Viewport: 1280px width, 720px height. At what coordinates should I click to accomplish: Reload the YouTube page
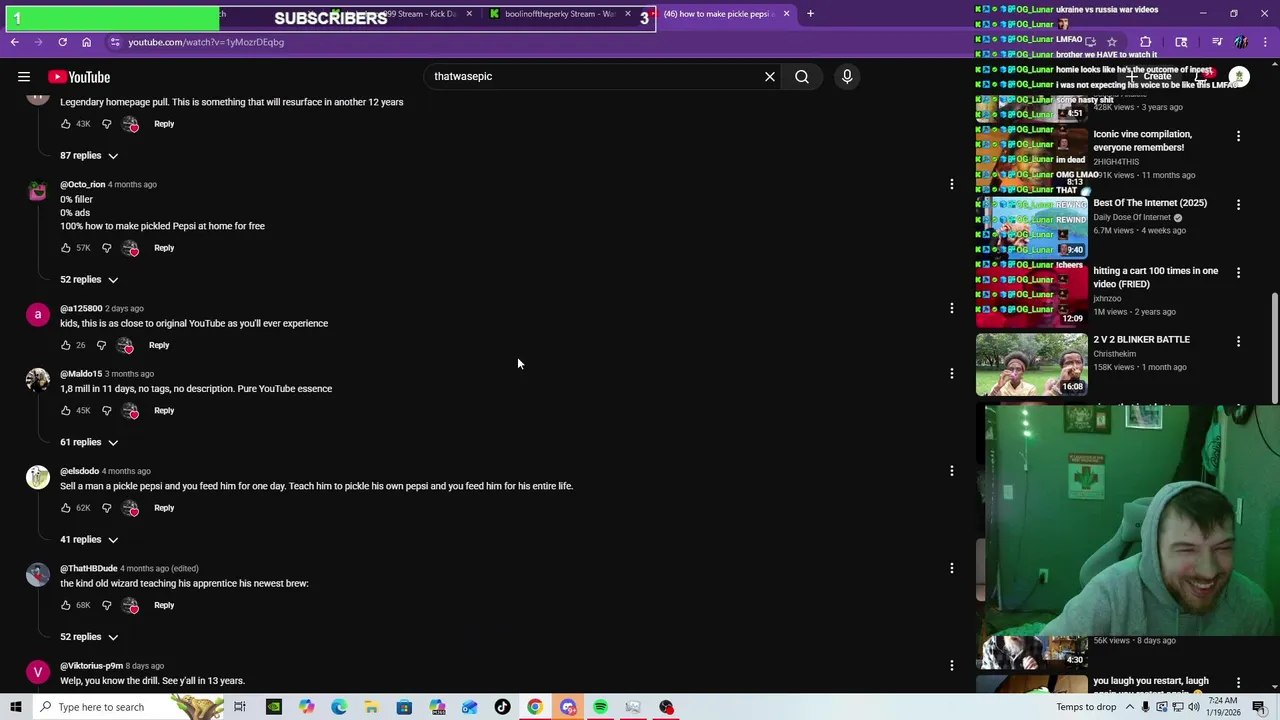(x=62, y=42)
